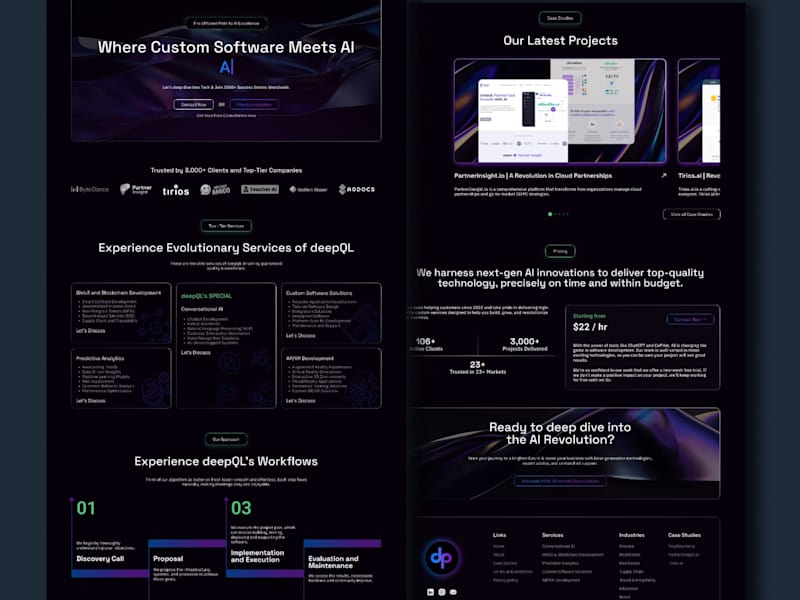This screenshot has height=600, width=800.
Task: Click the Teacher AI client logo
Action: click(x=260, y=189)
